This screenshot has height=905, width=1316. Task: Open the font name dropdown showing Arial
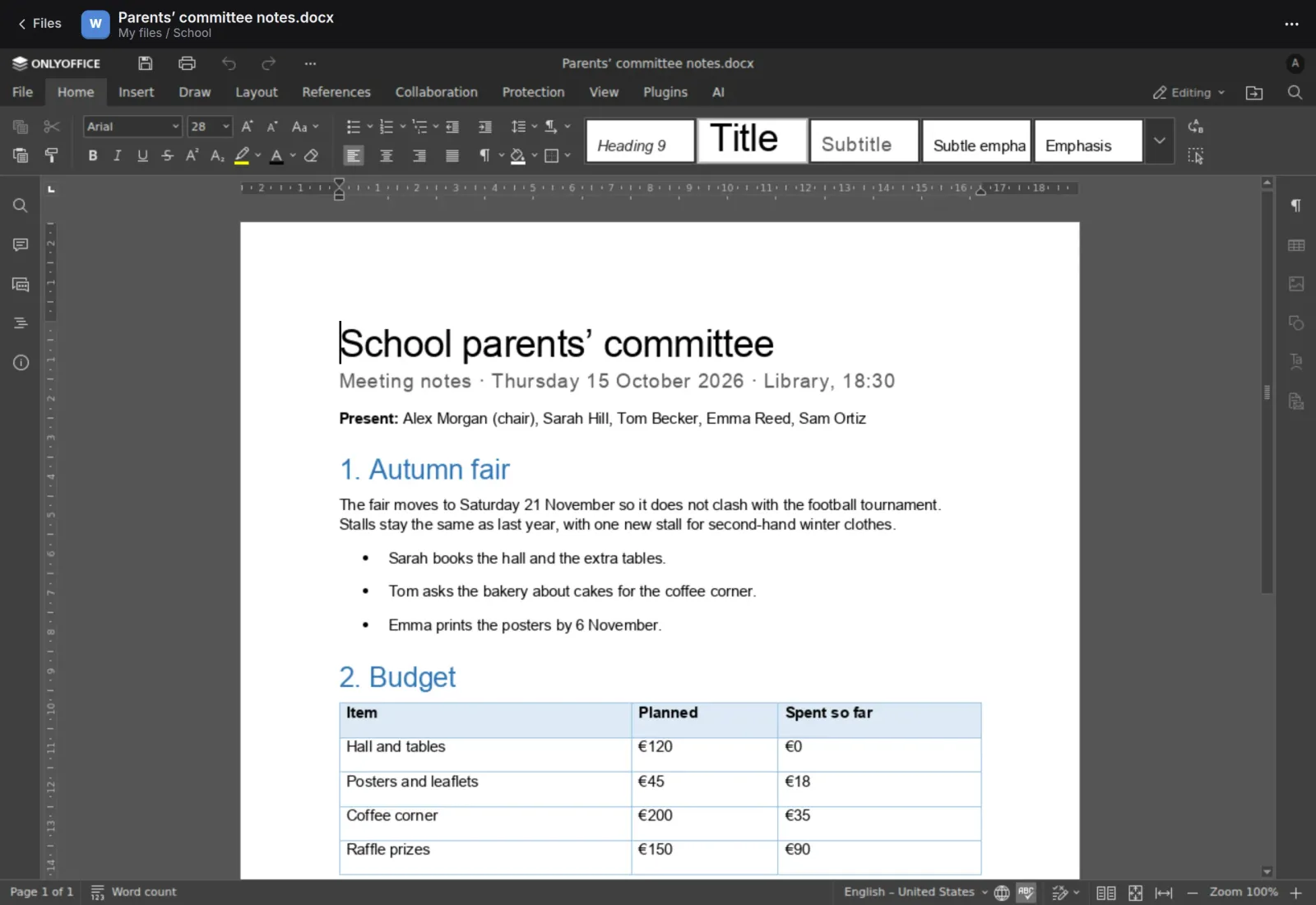[x=132, y=127]
